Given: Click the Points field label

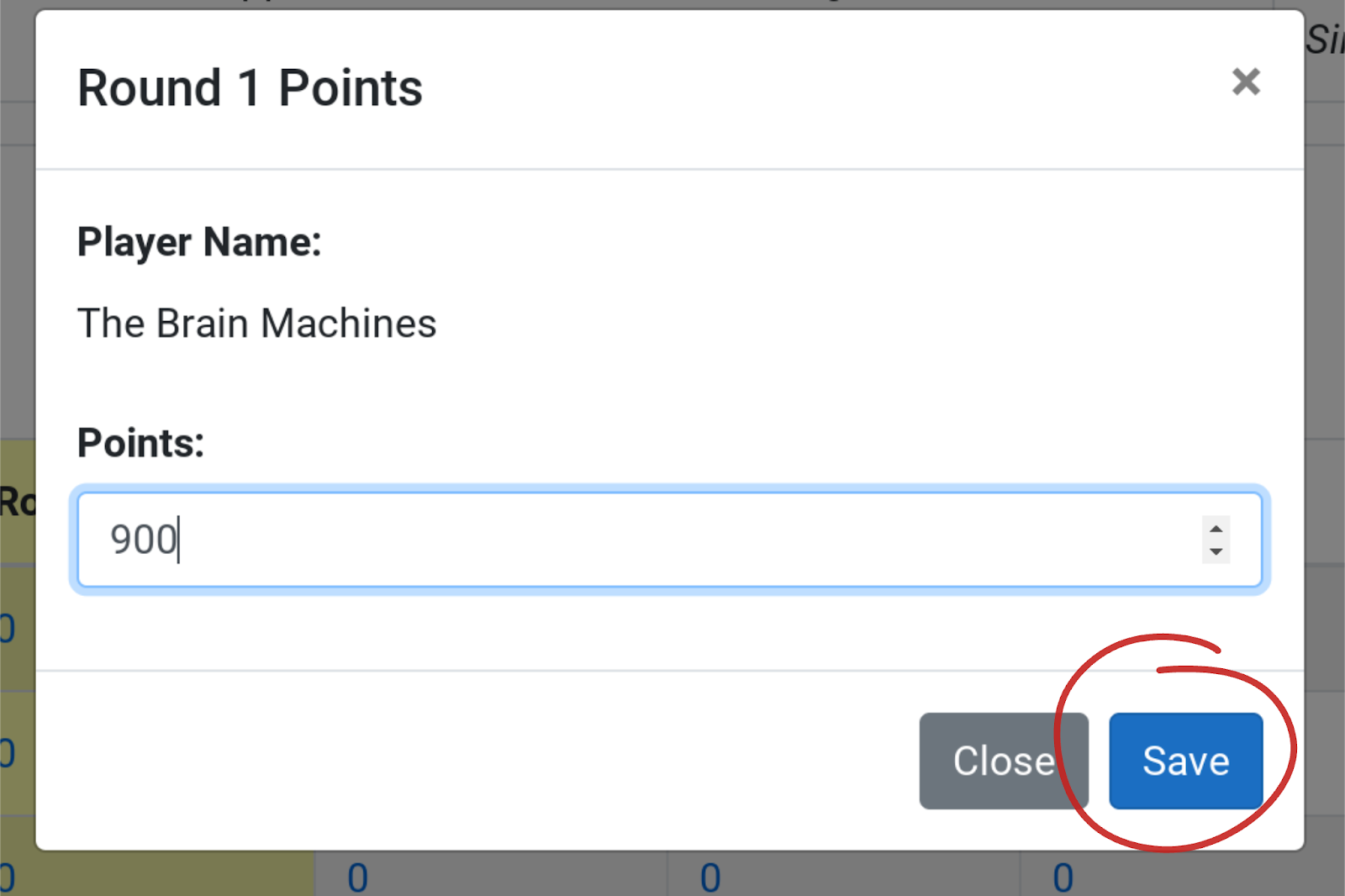Looking at the screenshot, I should pos(140,443).
